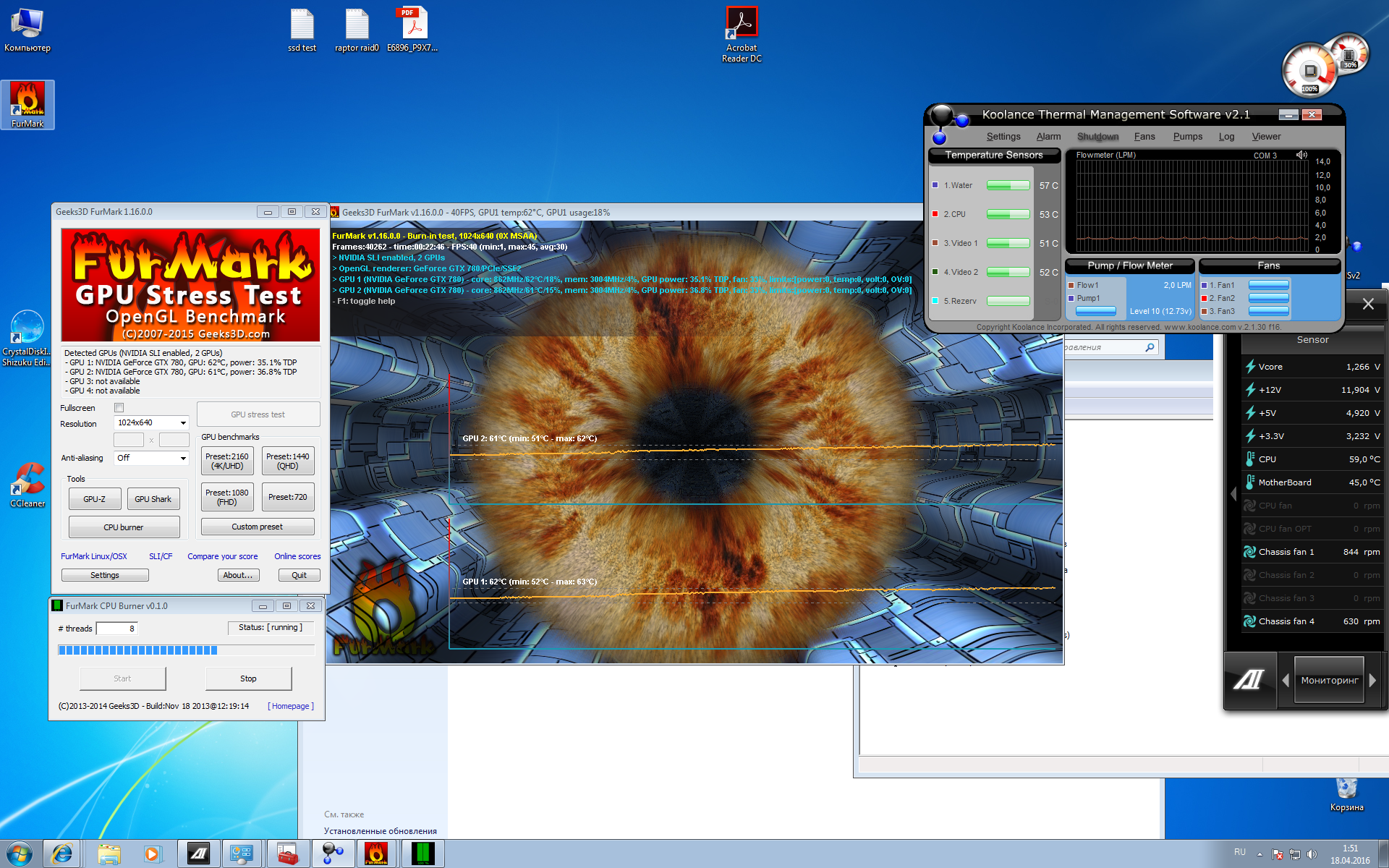This screenshot has width=1389, height=868.
Task: Click the Pump1 level blue slider bar
Action: click(x=1095, y=311)
